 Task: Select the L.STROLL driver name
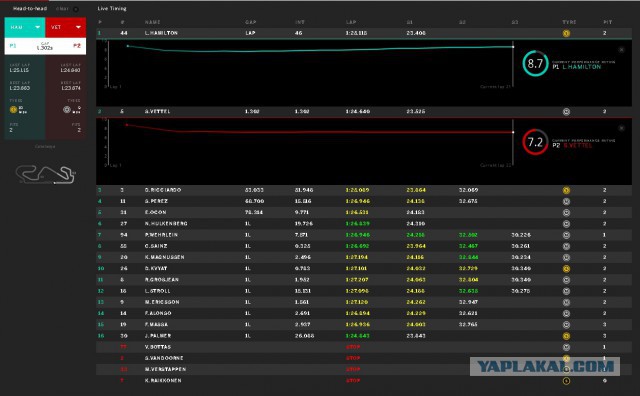(158, 291)
